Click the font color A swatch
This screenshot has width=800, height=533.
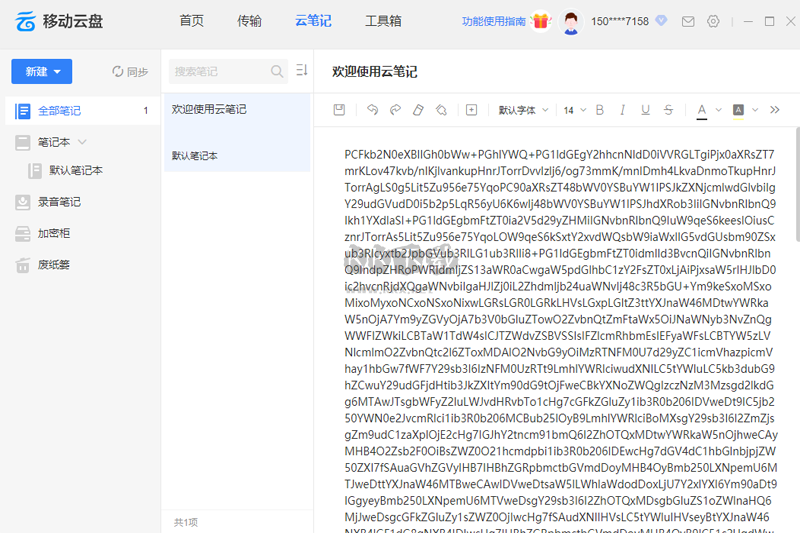[x=702, y=110]
